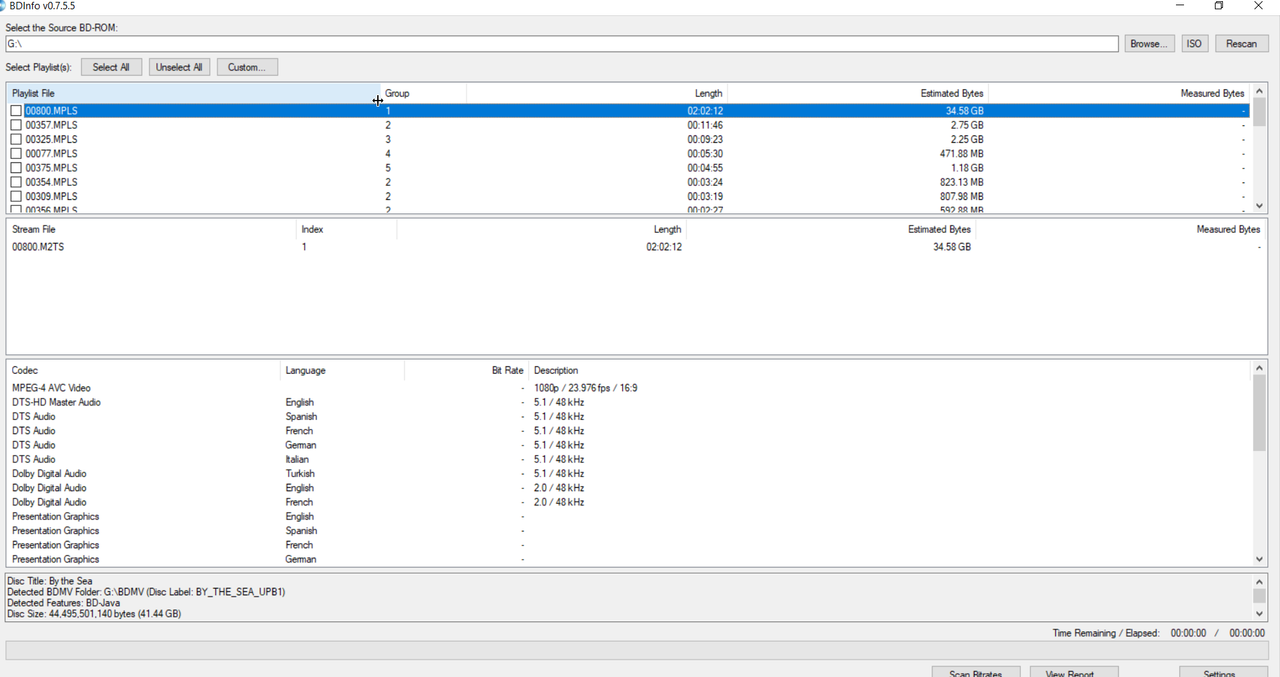Select the DTS-HD Master Audio row
Screen dimensions: 1280x677
(x=629, y=402)
